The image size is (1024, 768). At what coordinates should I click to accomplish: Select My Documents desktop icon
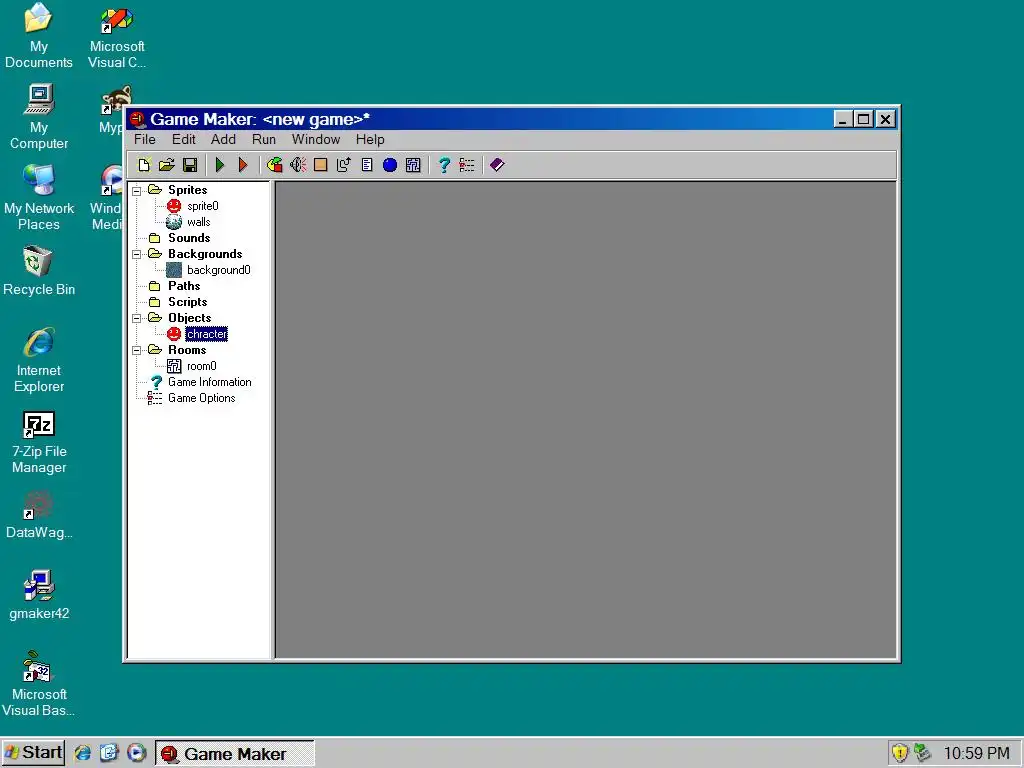[39, 36]
